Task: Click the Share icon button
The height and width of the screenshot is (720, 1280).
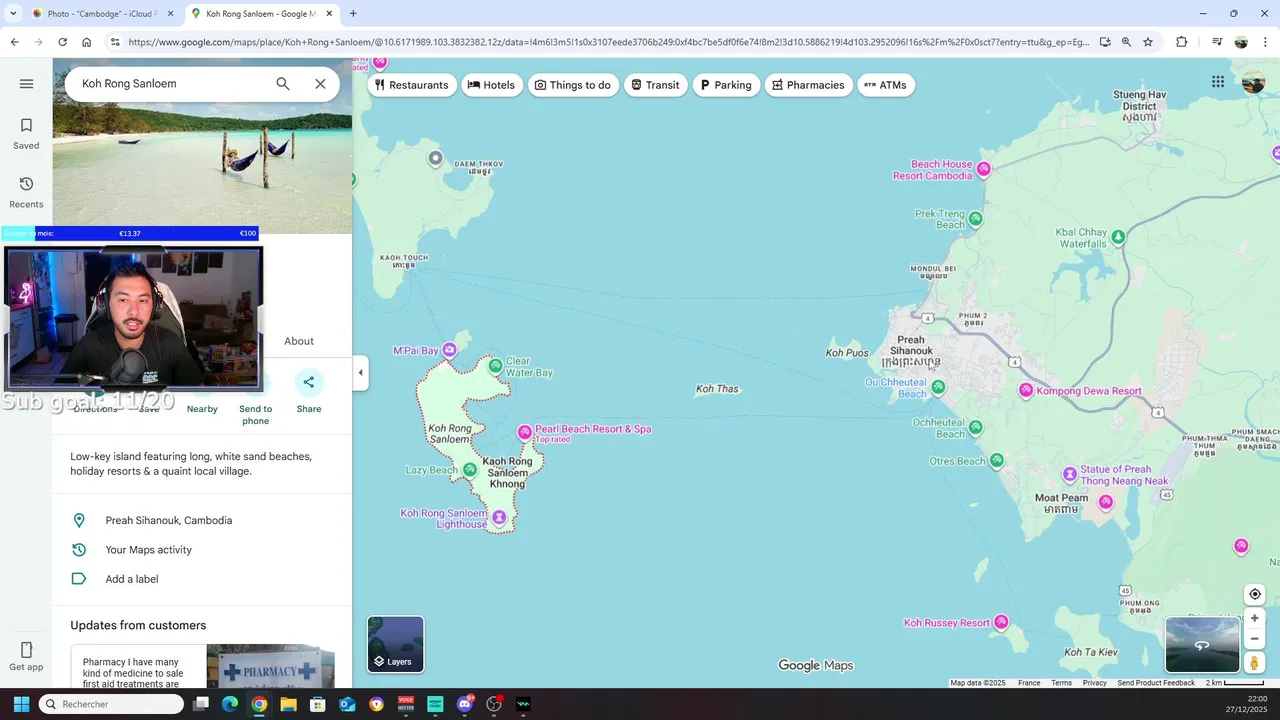Action: pos(309,382)
